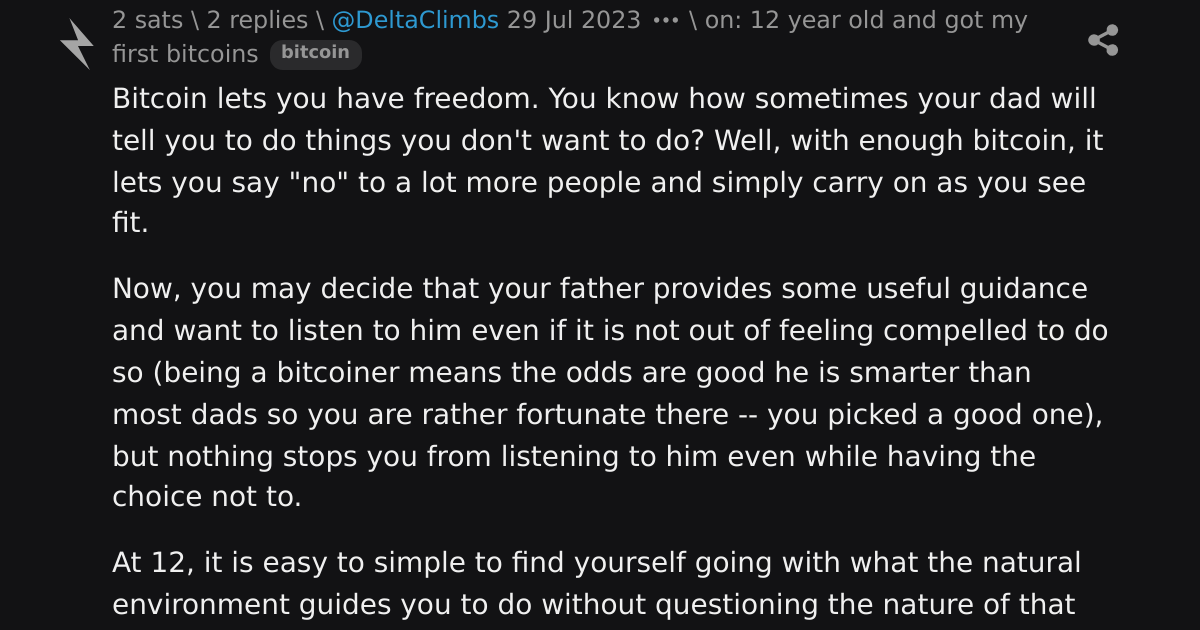Open the @DeltaClimbs user profile
Screen dimensions: 1200x630
point(414,21)
